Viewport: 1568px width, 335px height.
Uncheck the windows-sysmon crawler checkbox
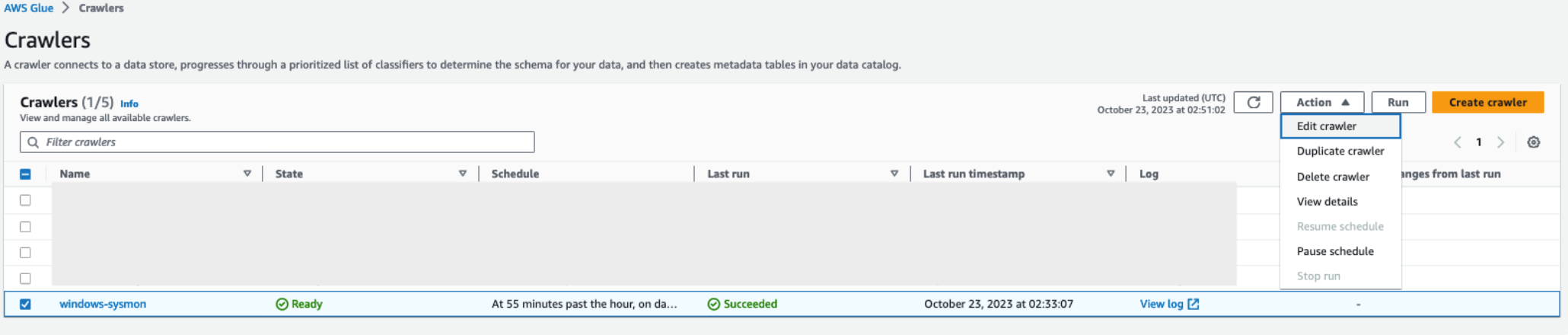[x=25, y=304]
